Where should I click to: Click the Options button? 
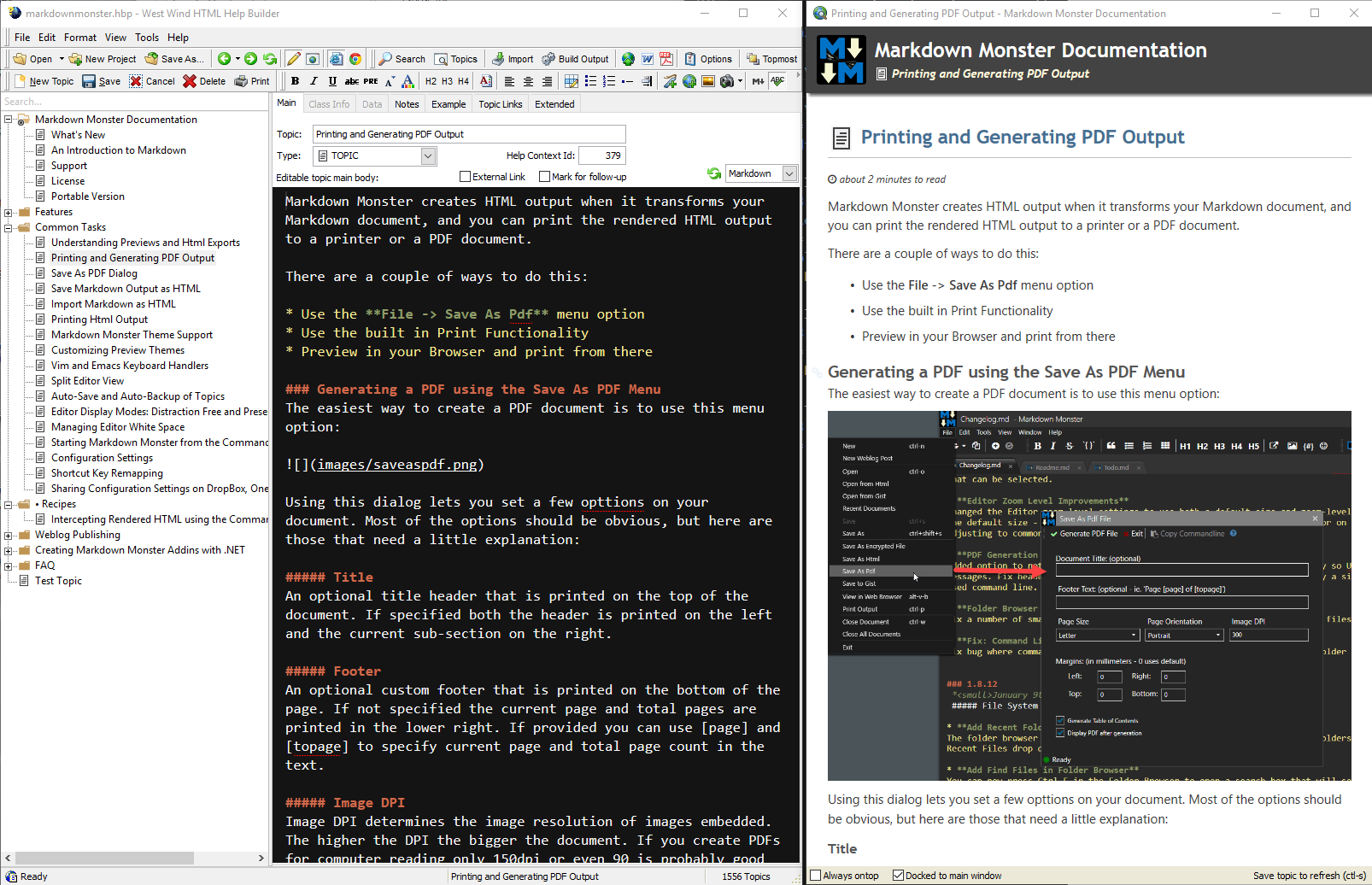[x=708, y=59]
